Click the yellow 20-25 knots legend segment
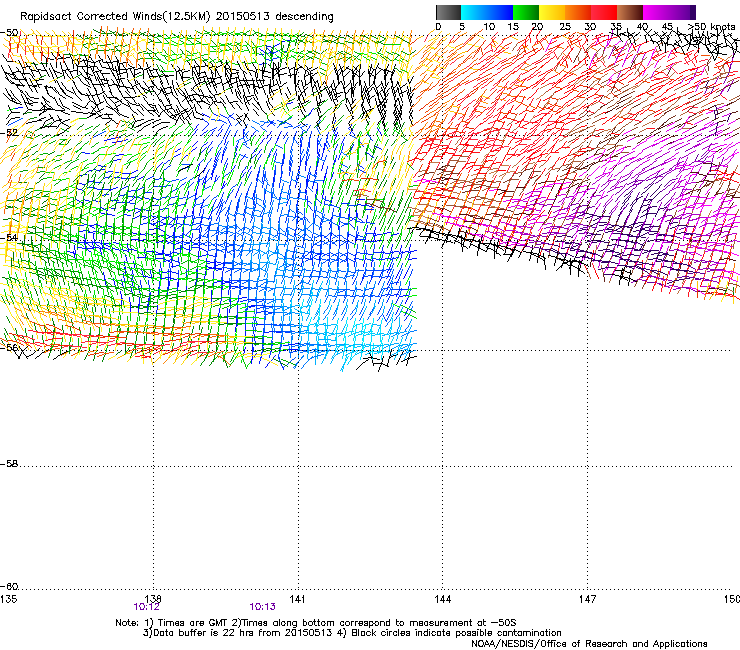740x650 pixels. (552, 12)
